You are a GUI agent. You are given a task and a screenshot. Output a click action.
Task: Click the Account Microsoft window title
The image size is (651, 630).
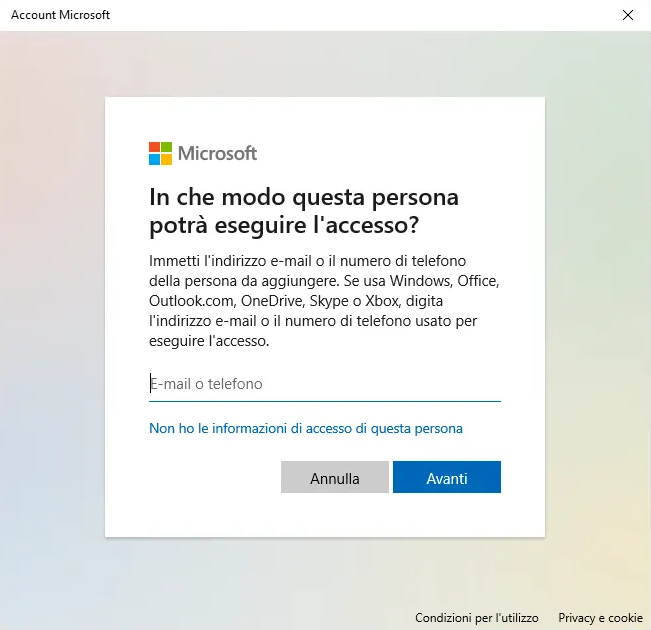tap(60, 15)
